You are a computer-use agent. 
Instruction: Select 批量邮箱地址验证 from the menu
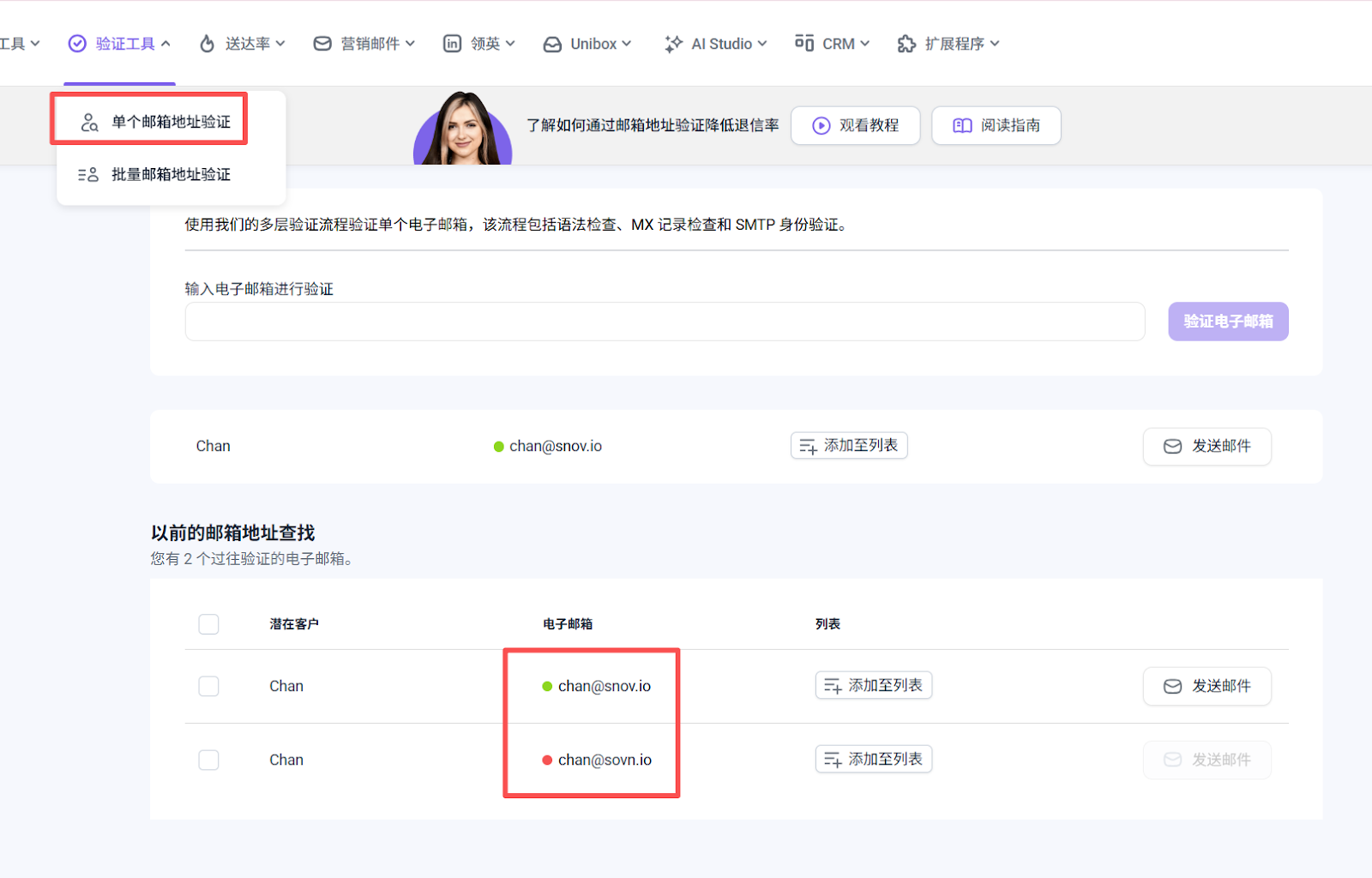(169, 174)
